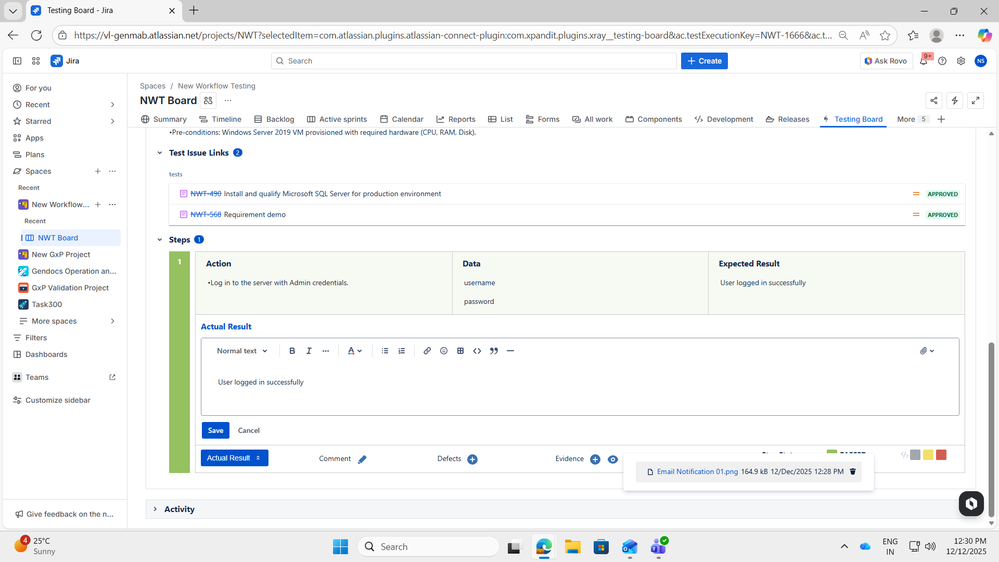Share the NWT Board

tap(933, 101)
